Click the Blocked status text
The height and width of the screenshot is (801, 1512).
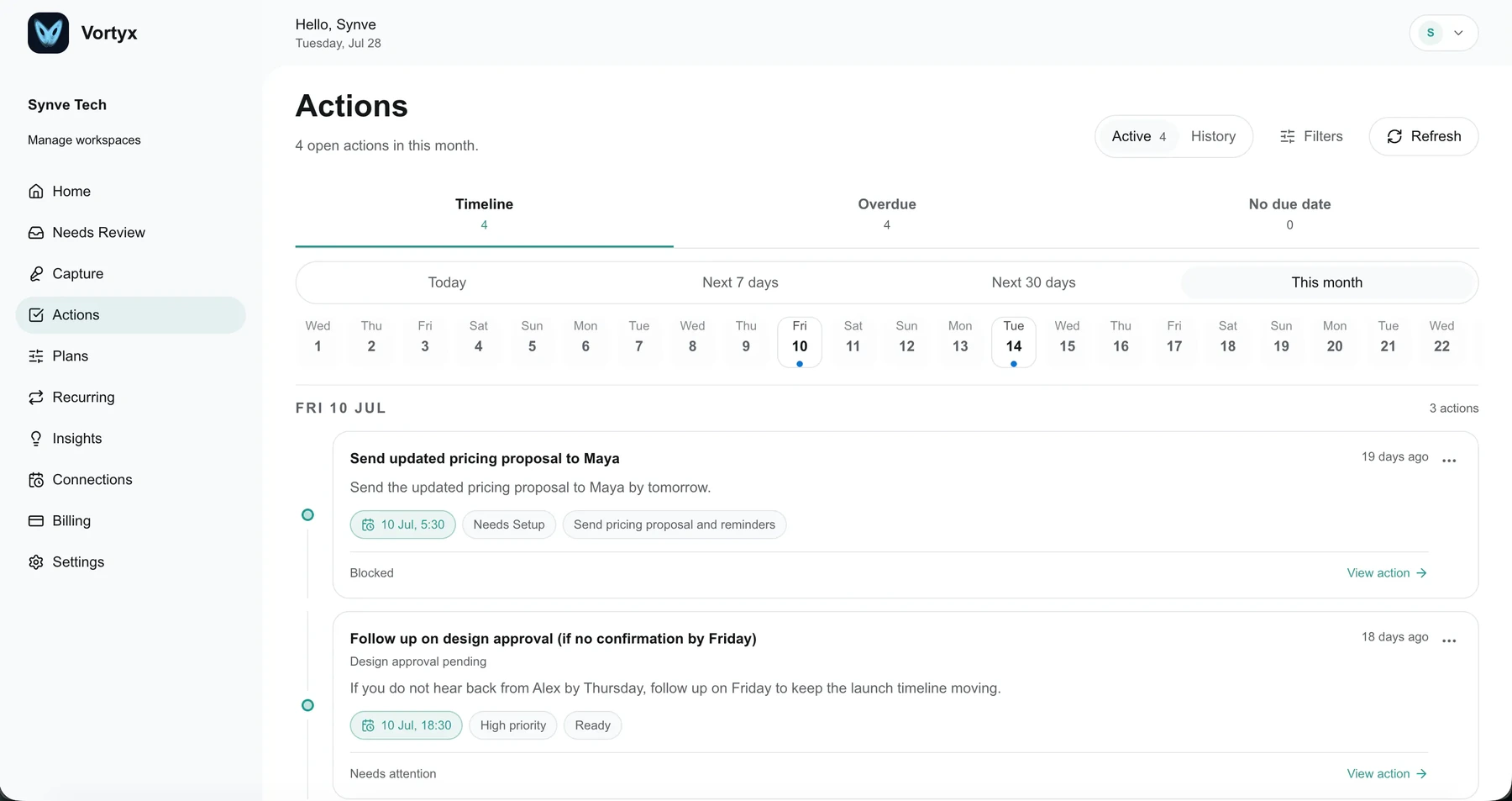(372, 573)
